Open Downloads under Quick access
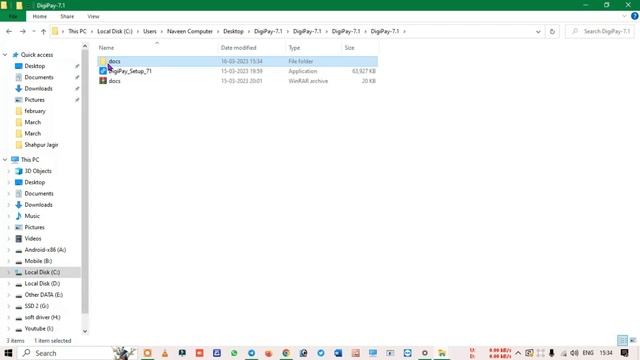Viewport: 640px width, 360px height. point(38,89)
